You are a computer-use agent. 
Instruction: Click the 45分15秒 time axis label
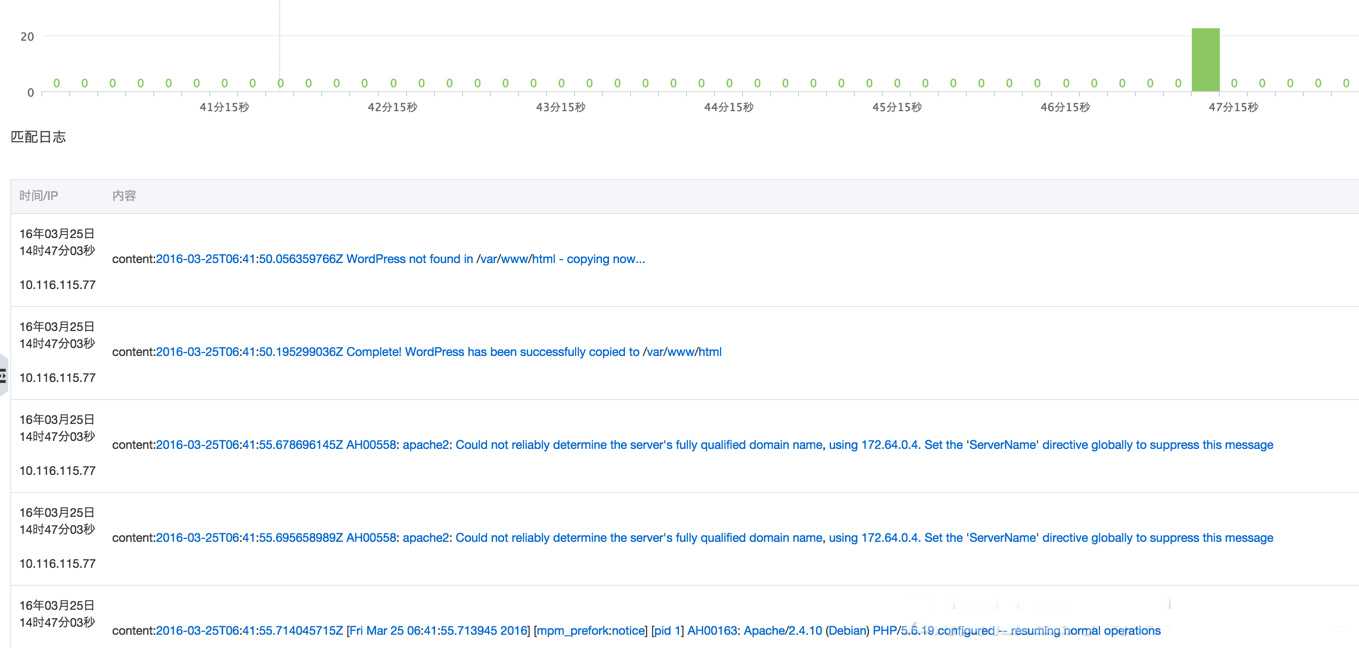point(896,107)
